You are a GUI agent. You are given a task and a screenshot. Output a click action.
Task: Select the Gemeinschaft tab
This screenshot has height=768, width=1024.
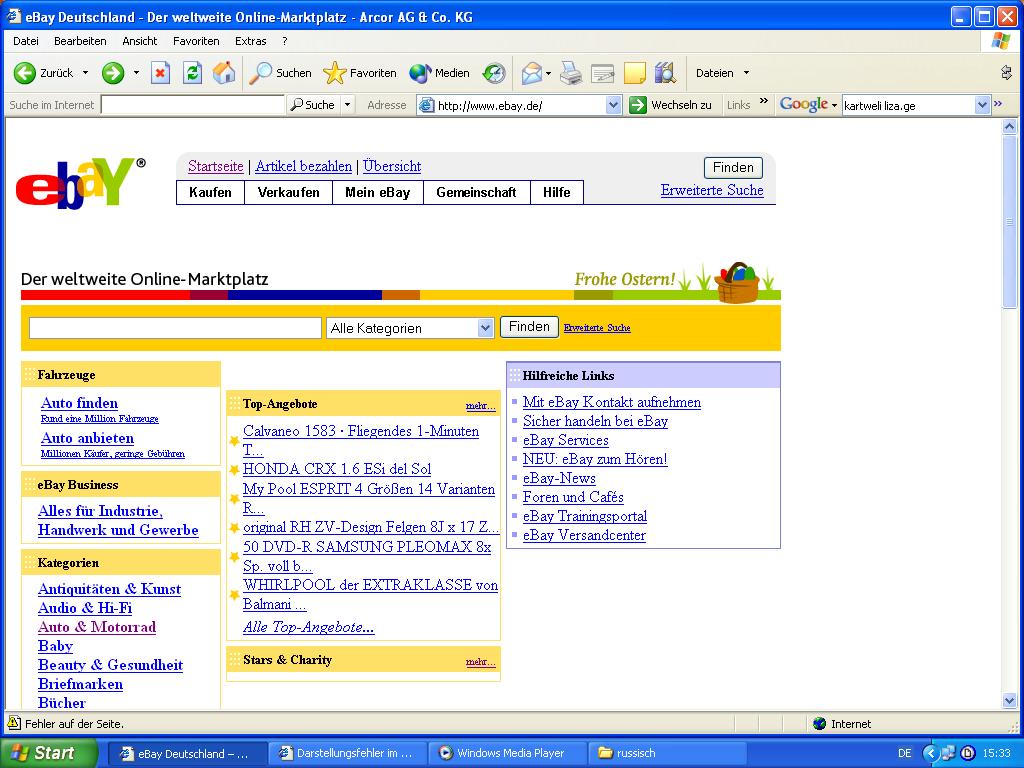[x=476, y=192]
